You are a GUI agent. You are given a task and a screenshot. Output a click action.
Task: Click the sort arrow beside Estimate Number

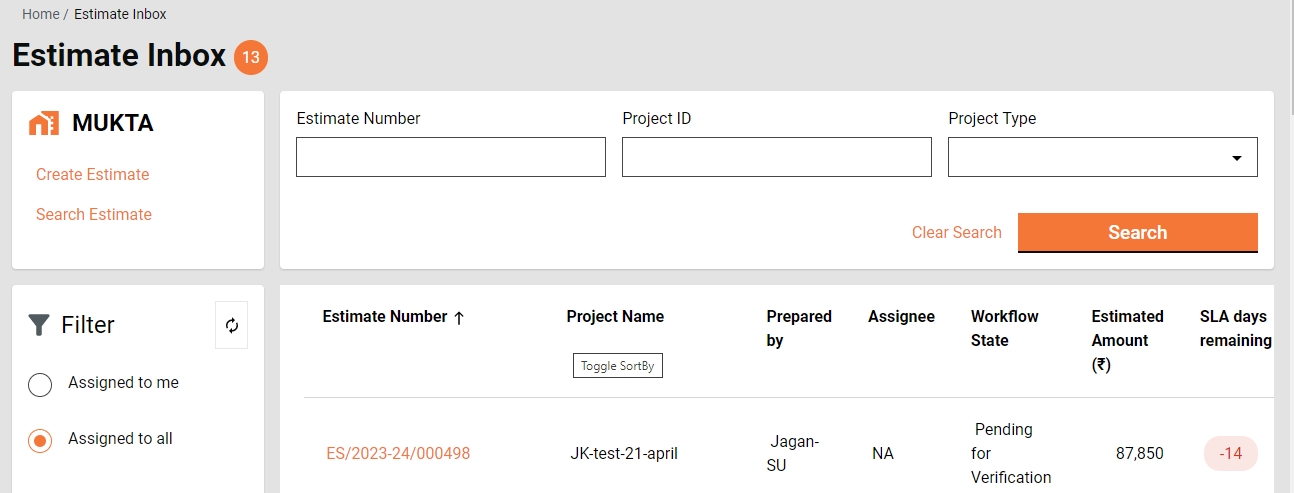(459, 318)
